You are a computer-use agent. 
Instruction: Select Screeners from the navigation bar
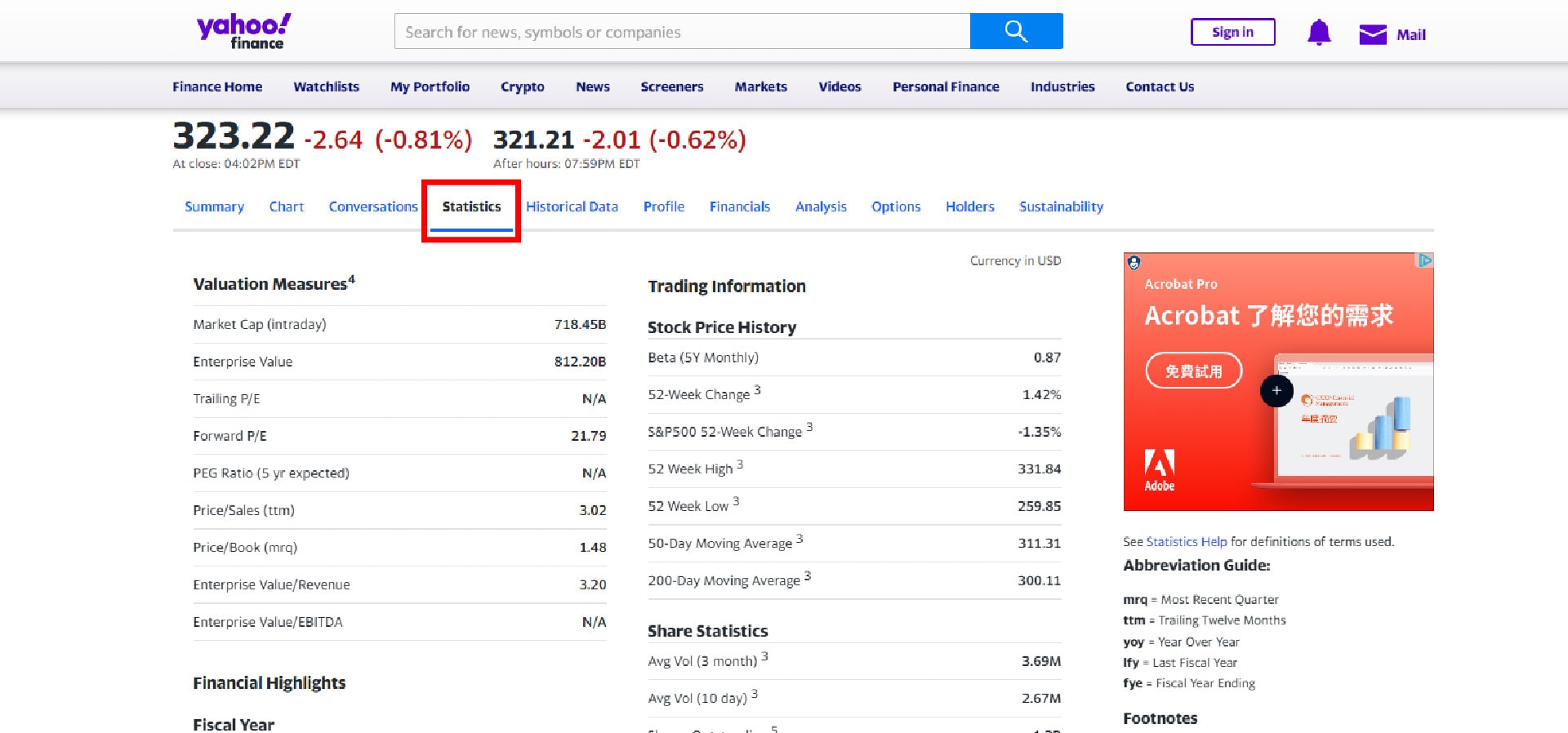click(671, 87)
